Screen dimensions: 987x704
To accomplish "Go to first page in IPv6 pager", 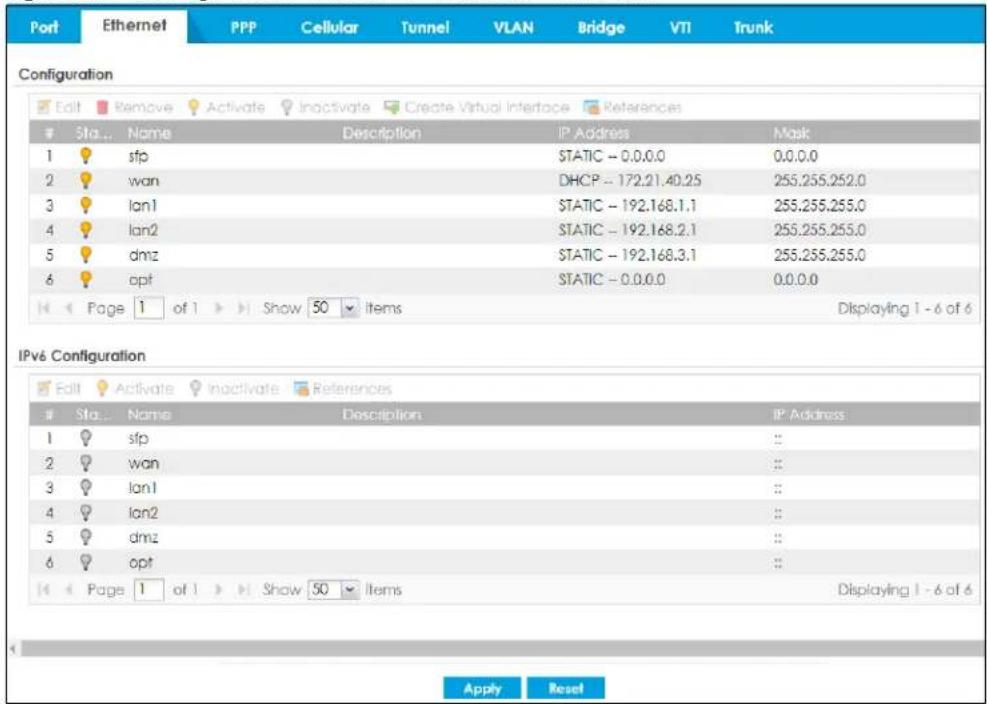I will coord(43,590).
